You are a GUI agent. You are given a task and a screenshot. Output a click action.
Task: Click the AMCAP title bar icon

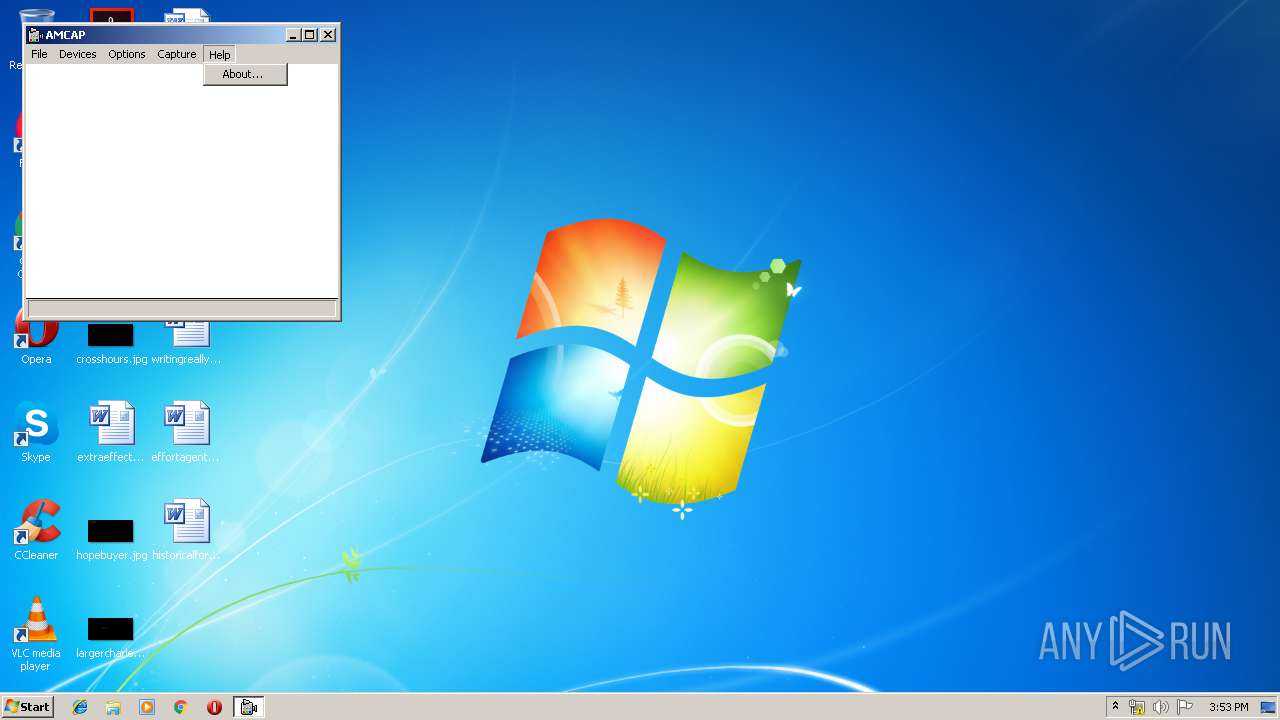[x=35, y=35]
